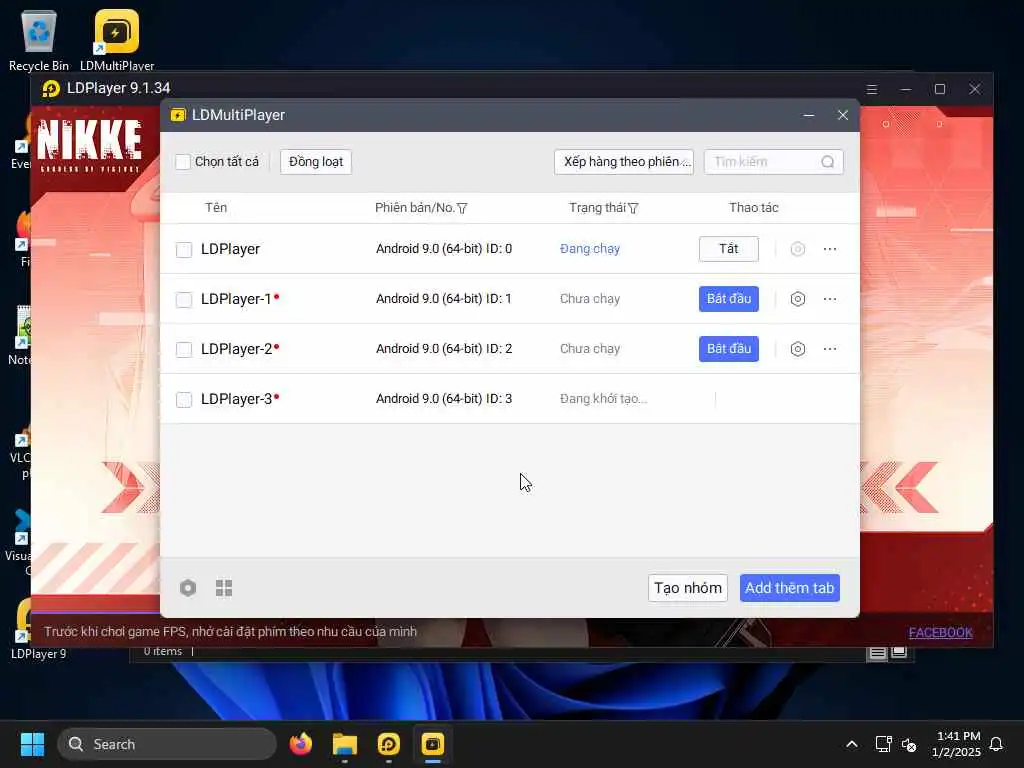The width and height of the screenshot is (1024, 768).
Task: Click the LDMultiPlayer title bar logo icon
Action: point(178,115)
